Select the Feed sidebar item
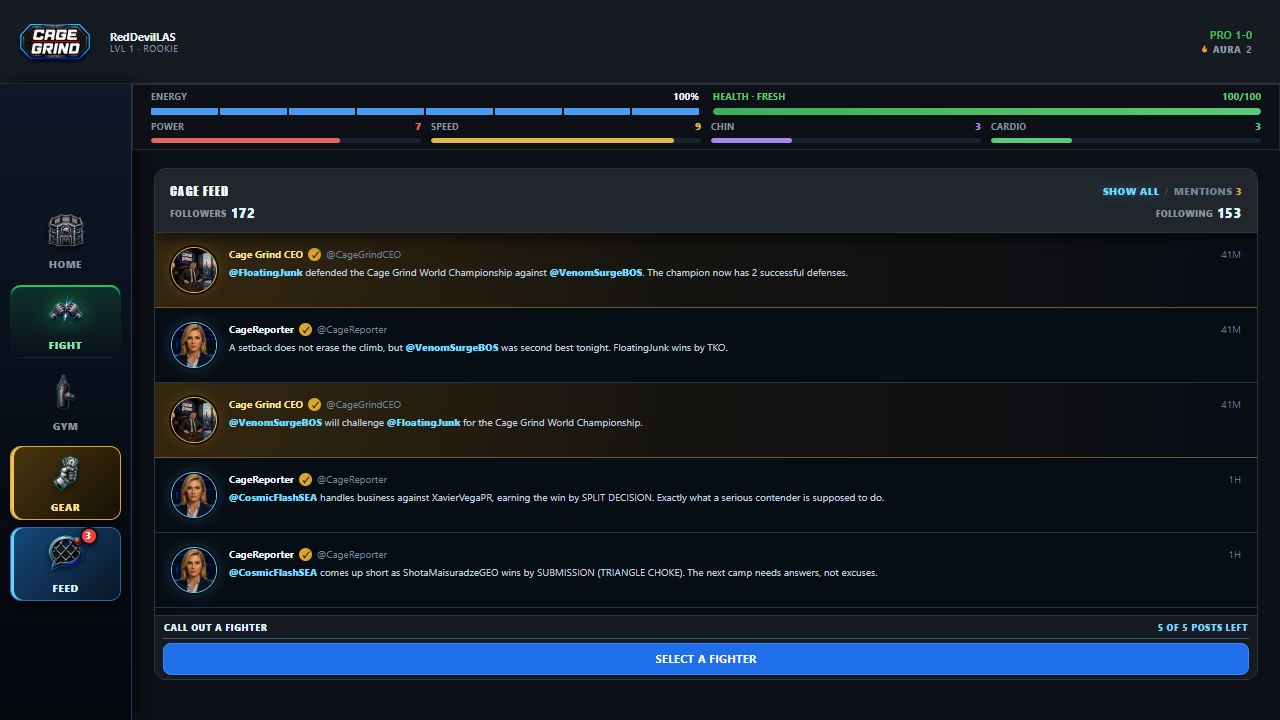 click(x=65, y=564)
